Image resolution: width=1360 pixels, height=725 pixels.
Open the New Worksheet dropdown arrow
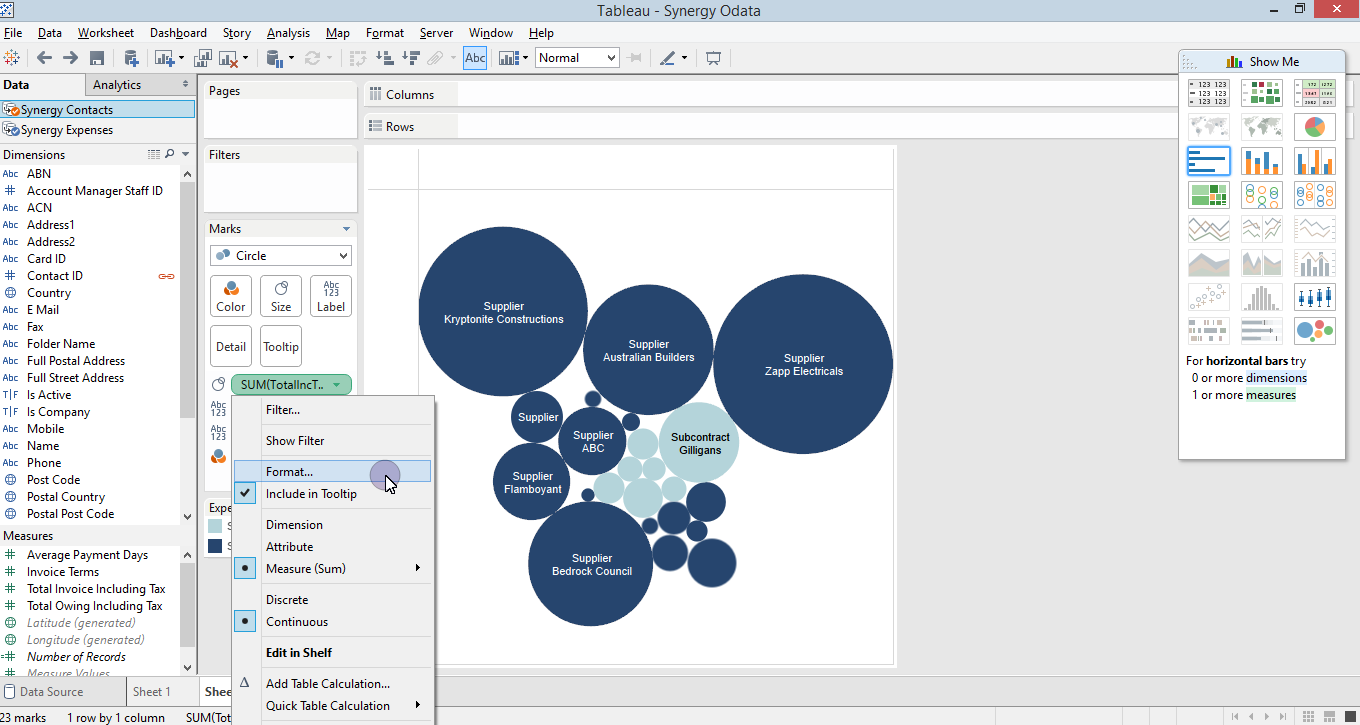coord(180,58)
